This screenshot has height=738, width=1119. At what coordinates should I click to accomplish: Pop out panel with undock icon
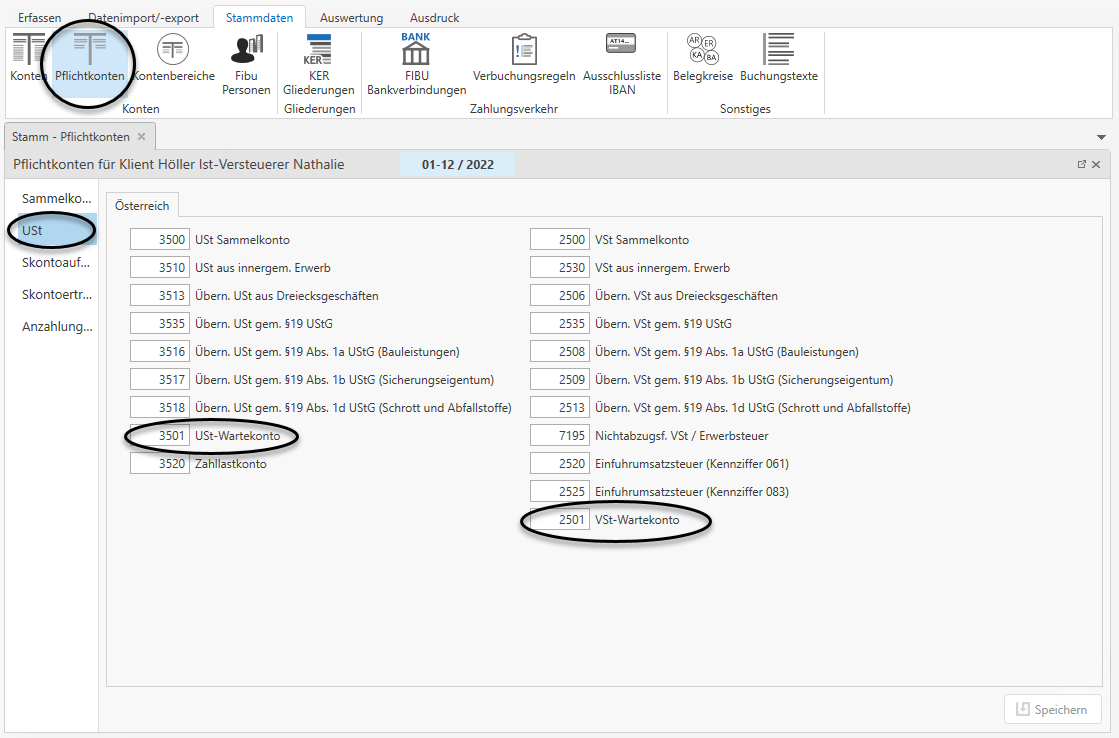tap(1081, 164)
